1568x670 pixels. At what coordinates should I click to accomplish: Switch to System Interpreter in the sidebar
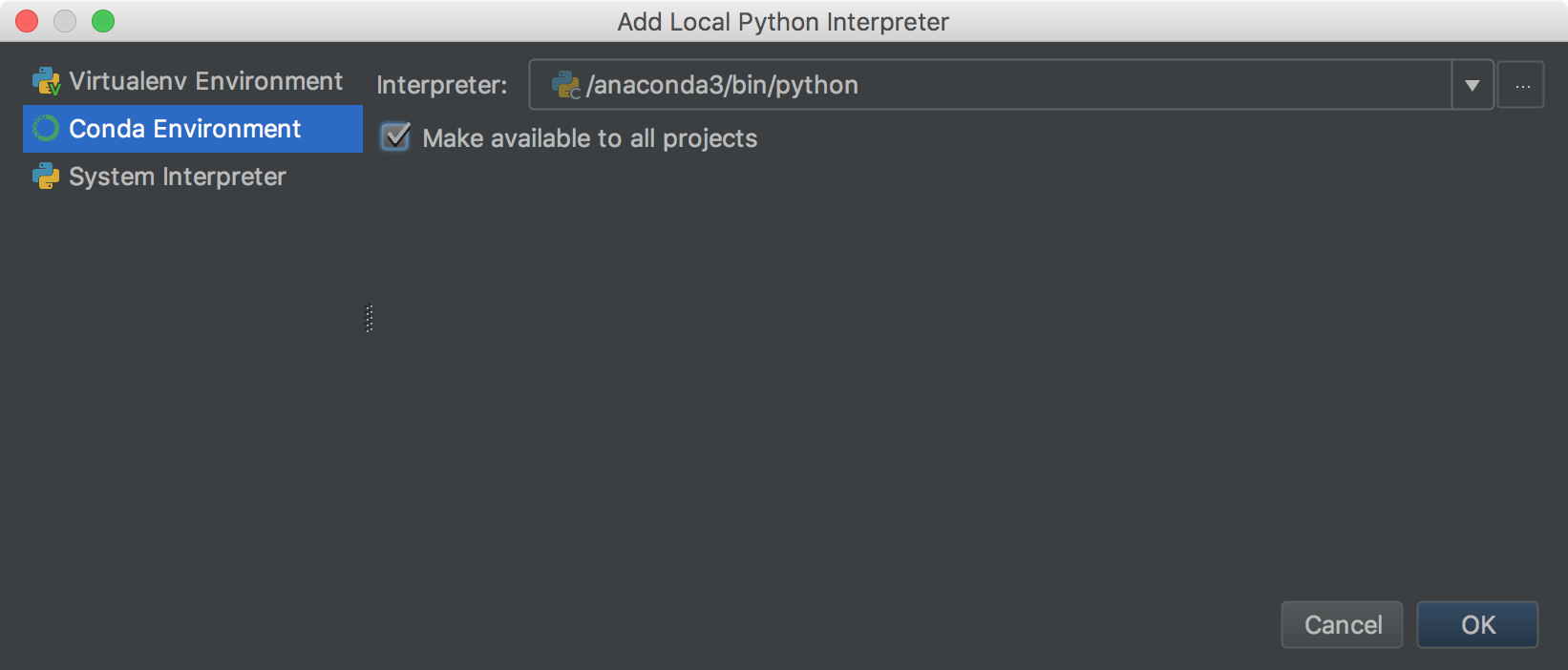178,177
